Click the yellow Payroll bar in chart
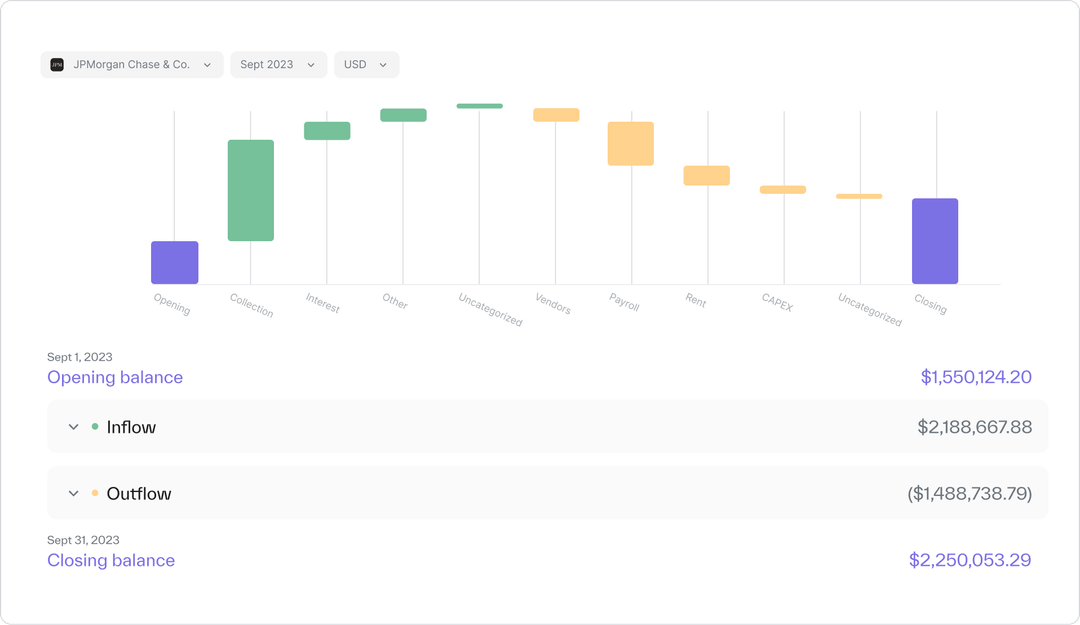Image resolution: width=1080 pixels, height=625 pixels. point(630,143)
